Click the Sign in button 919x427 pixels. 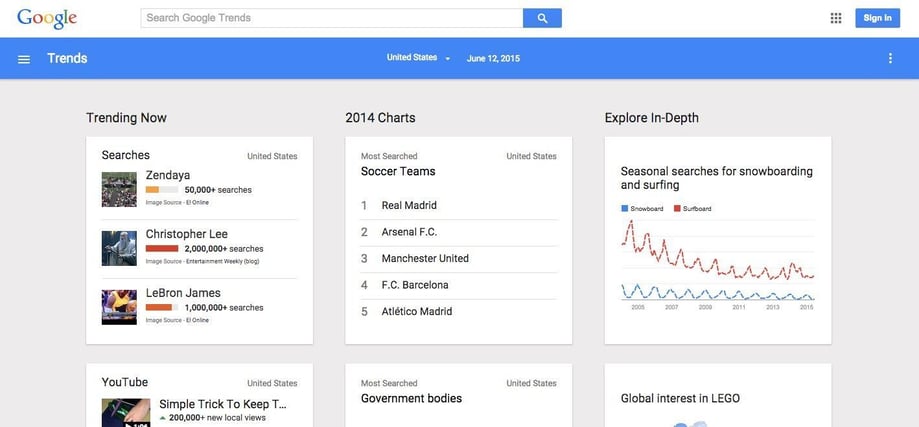click(877, 18)
